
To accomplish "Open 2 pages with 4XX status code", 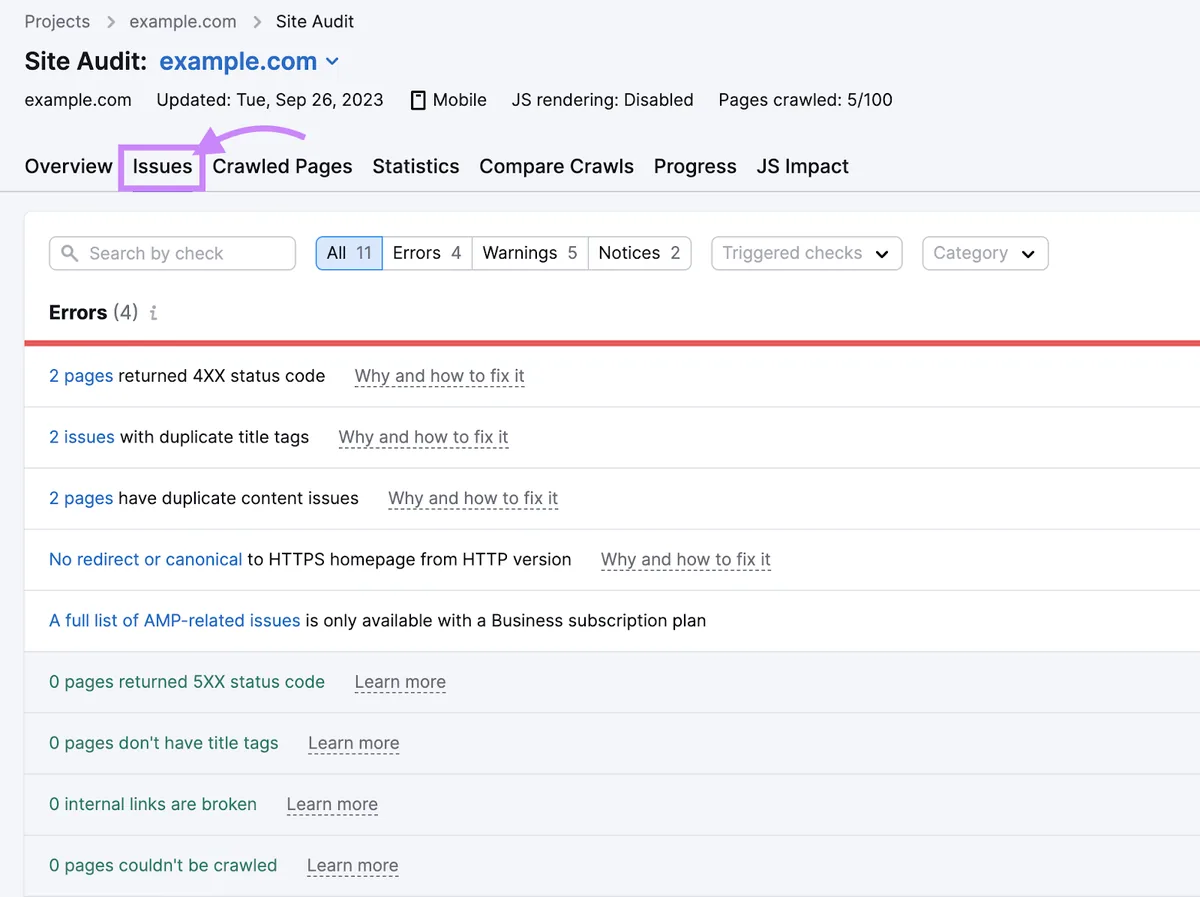I will [x=81, y=376].
